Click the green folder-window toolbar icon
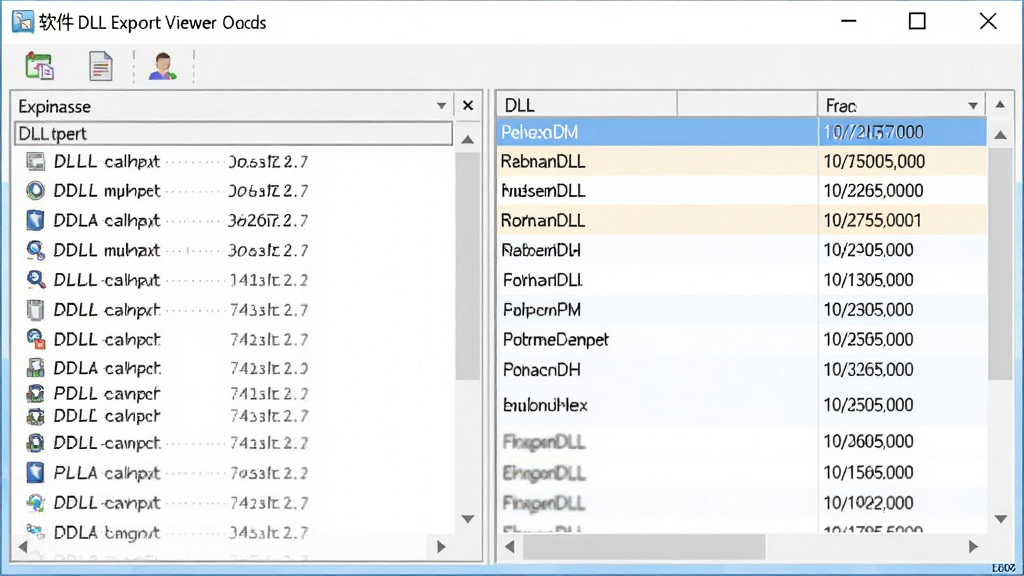Image resolution: width=1024 pixels, height=576 pixels. 39,66
